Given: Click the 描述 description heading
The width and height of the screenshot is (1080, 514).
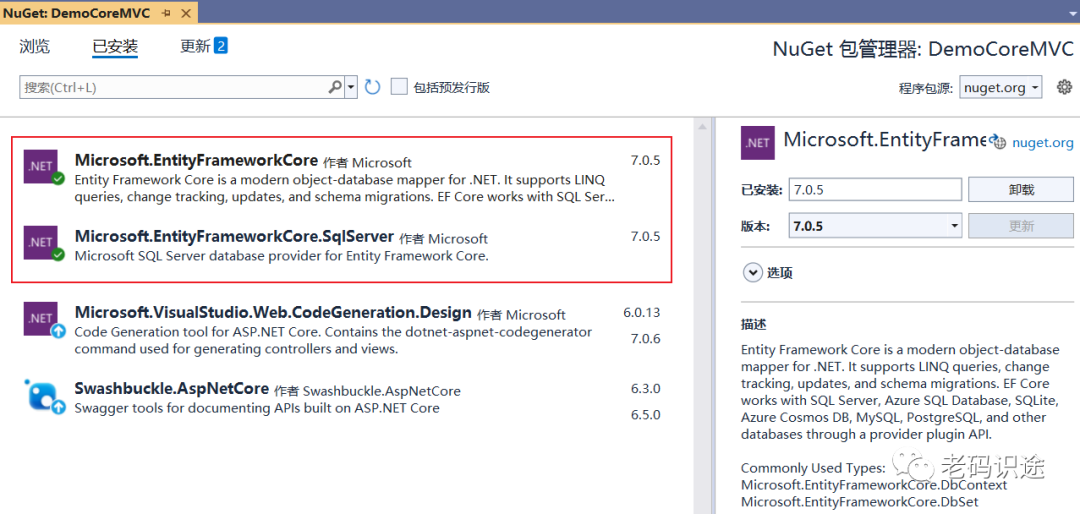Looking at the screenshot, I should click(754, 324).
